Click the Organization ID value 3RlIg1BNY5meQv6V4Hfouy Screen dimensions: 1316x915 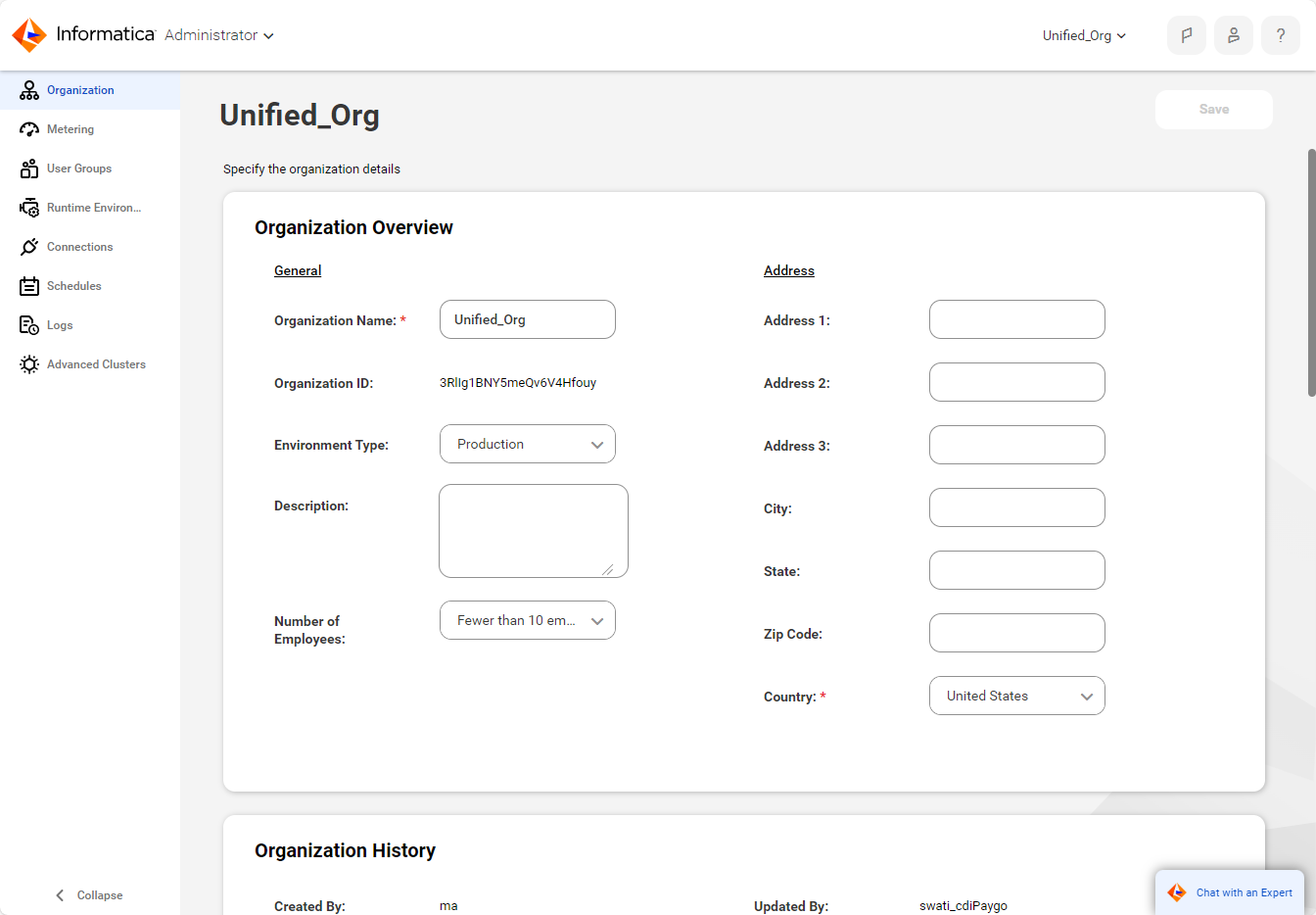point(518,383)
